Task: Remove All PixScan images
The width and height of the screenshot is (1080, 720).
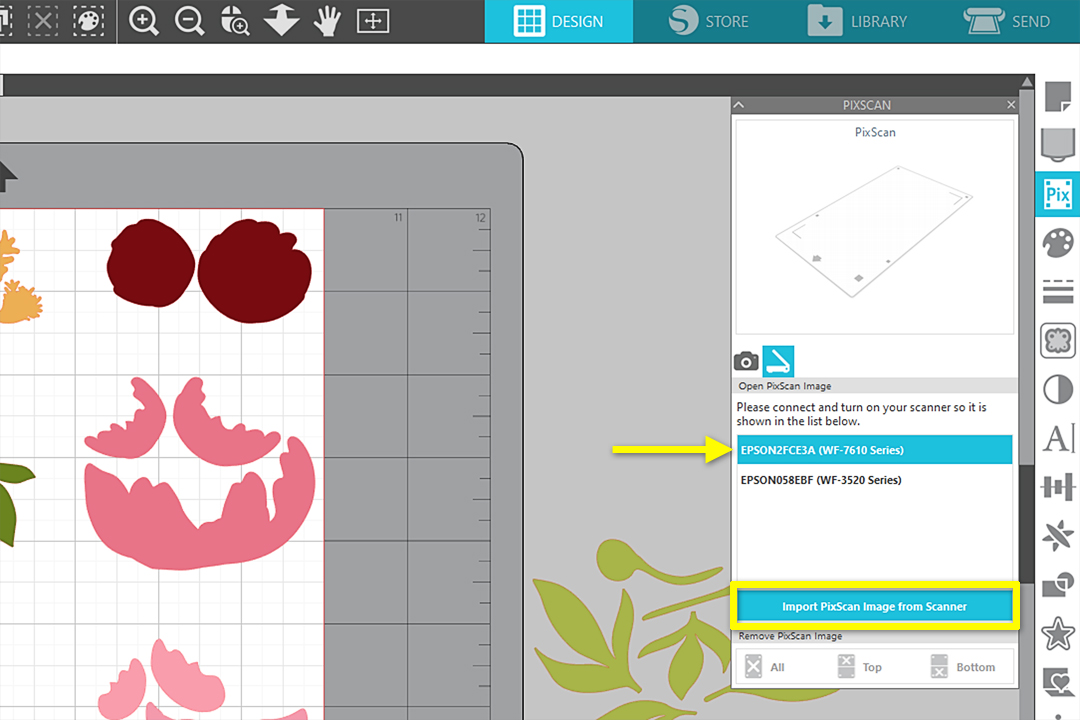Action: point(765,667)
